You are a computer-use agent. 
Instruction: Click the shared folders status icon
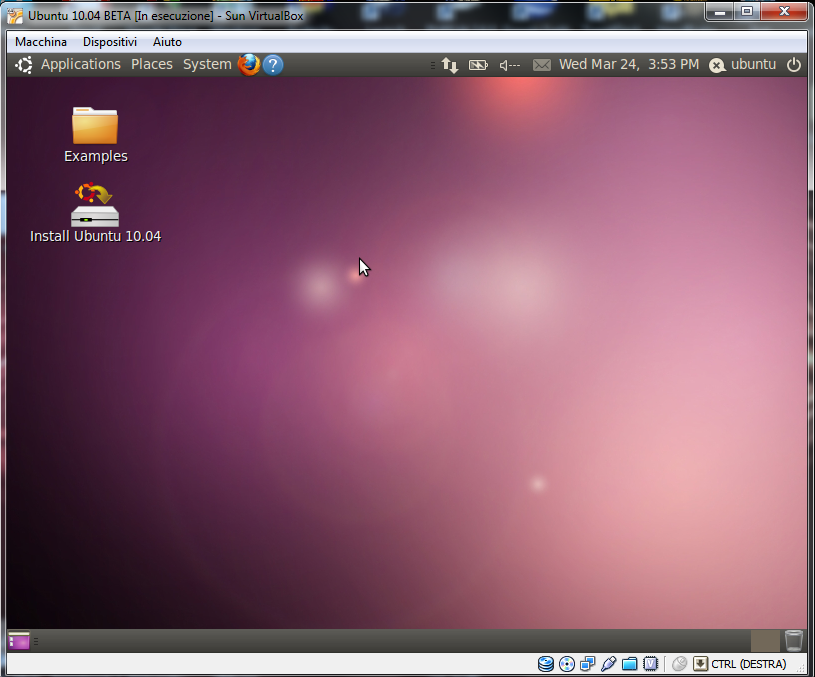point(629,664)
